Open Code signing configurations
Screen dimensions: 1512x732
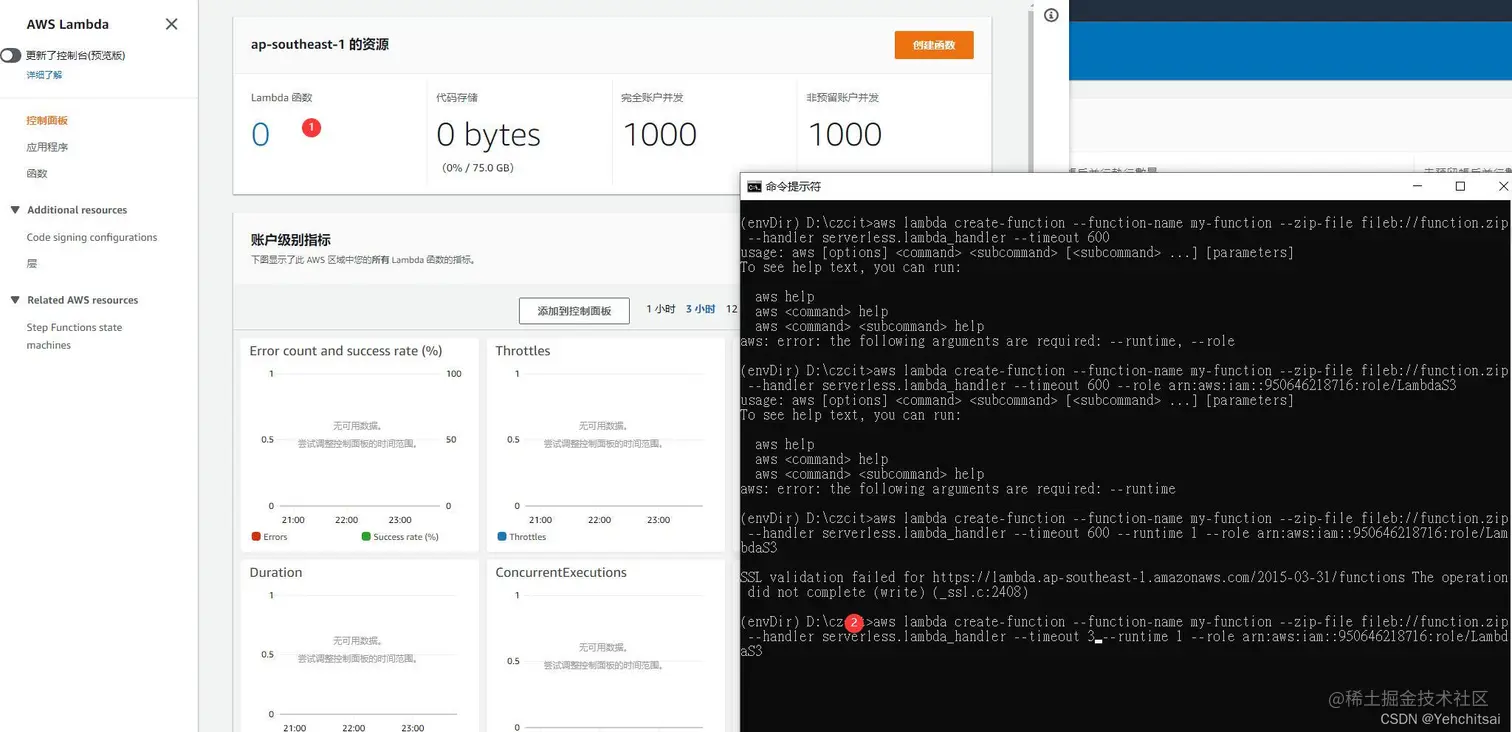pos(92,238)
